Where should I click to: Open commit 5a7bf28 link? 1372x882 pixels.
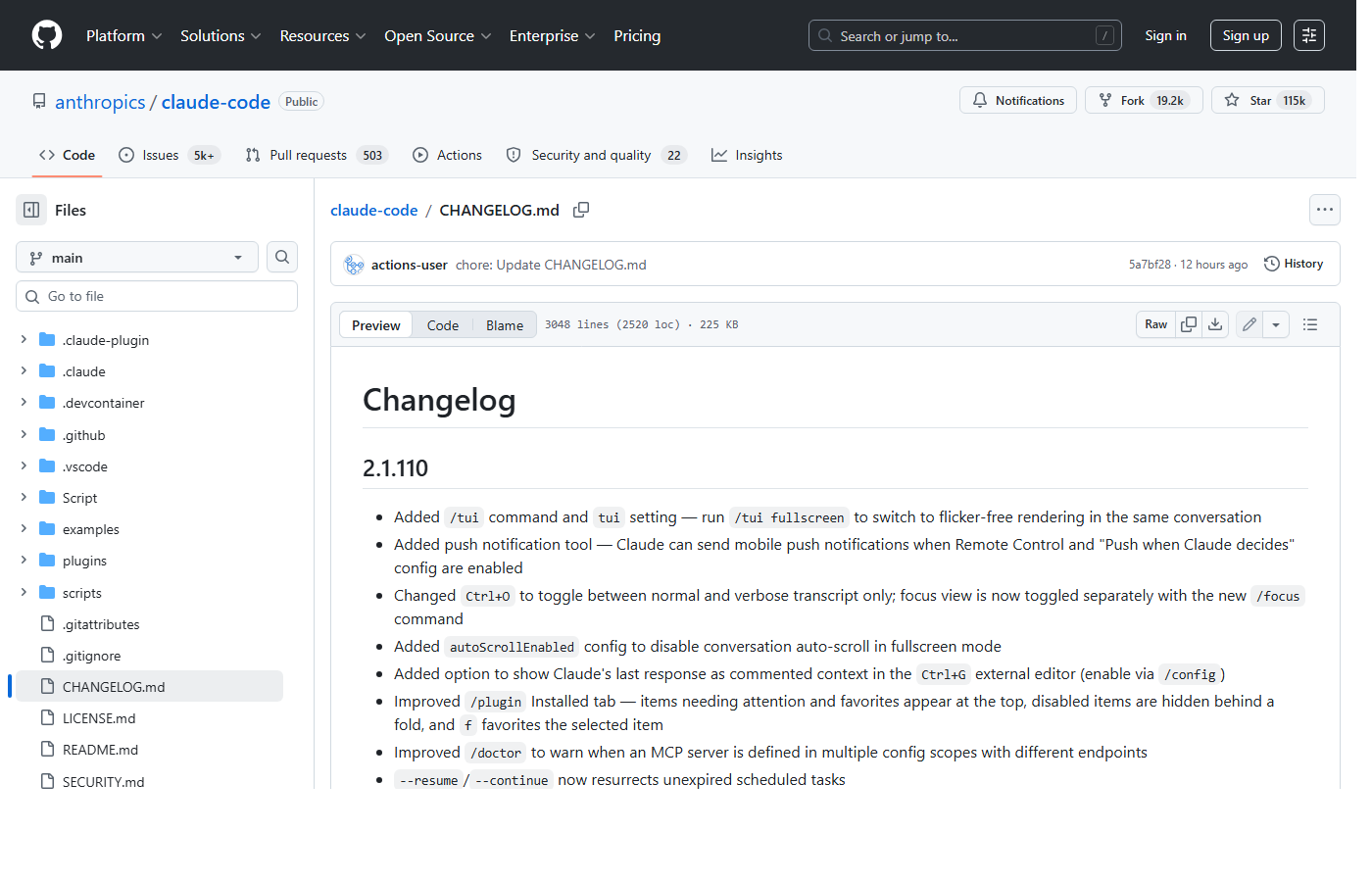coord(1150,265)
